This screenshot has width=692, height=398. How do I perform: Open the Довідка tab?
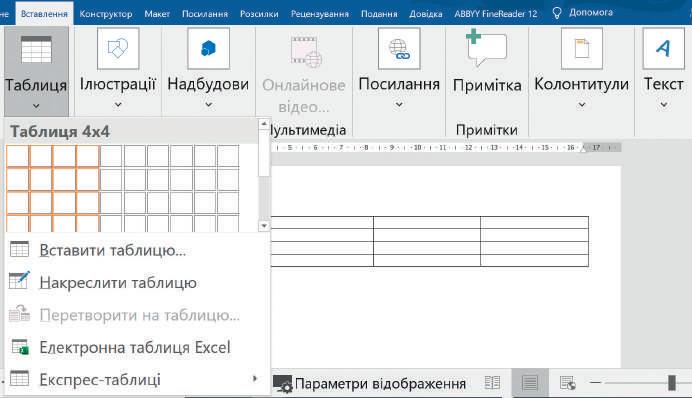click(426, 14)
